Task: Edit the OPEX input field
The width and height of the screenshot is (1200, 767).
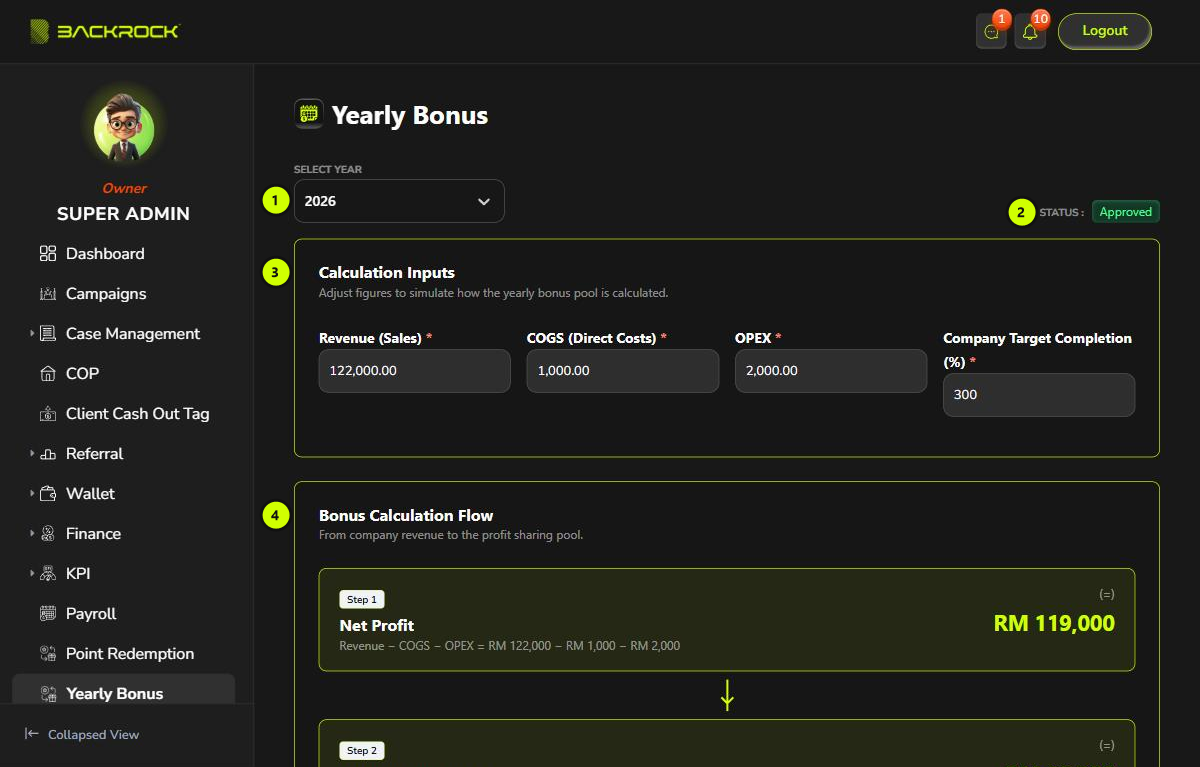Action: point(831,371)
